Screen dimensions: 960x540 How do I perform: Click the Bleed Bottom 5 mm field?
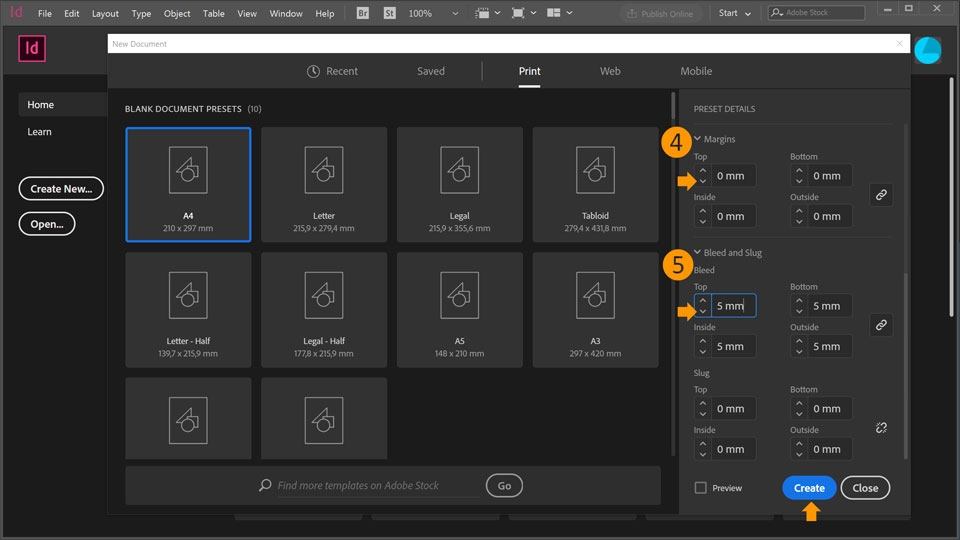pos(830,306)
